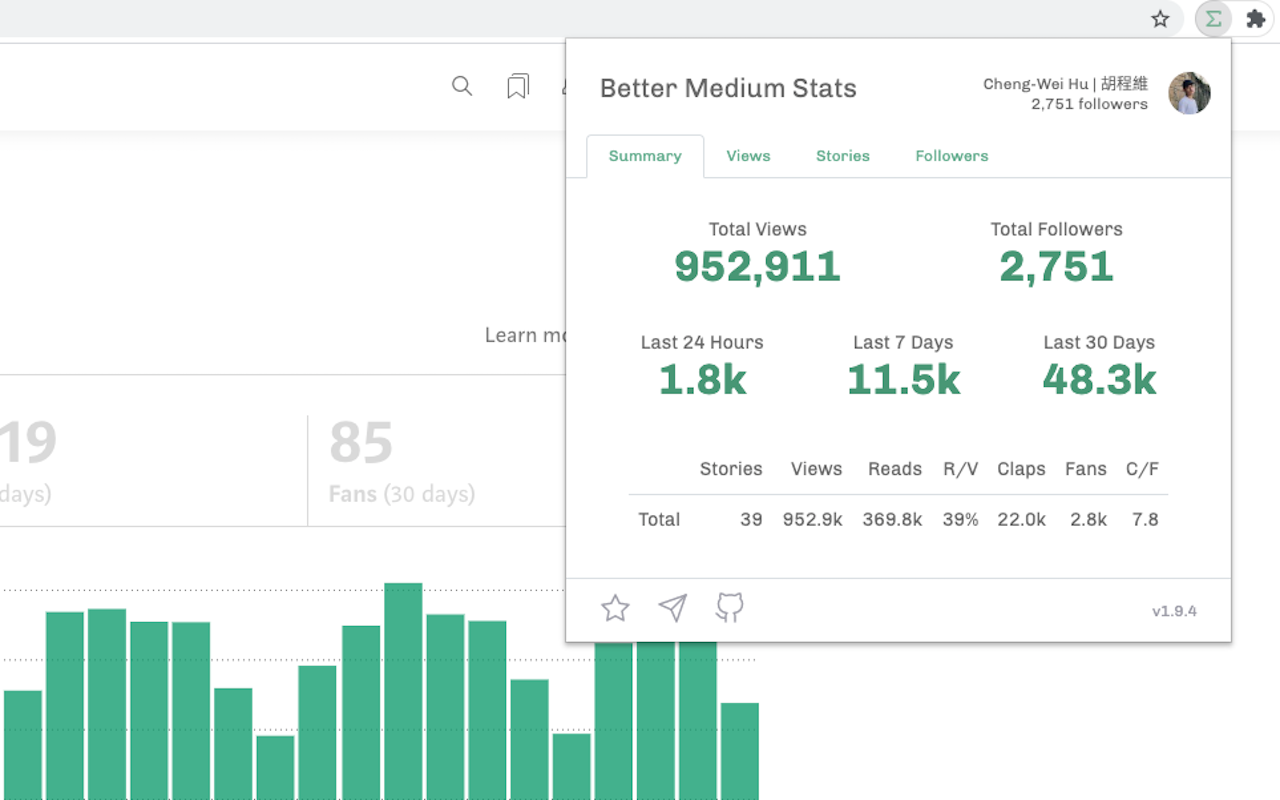1280x800 pixels.
Task: Click the star rate icon in popup footer
Action: tap(615, 608)
